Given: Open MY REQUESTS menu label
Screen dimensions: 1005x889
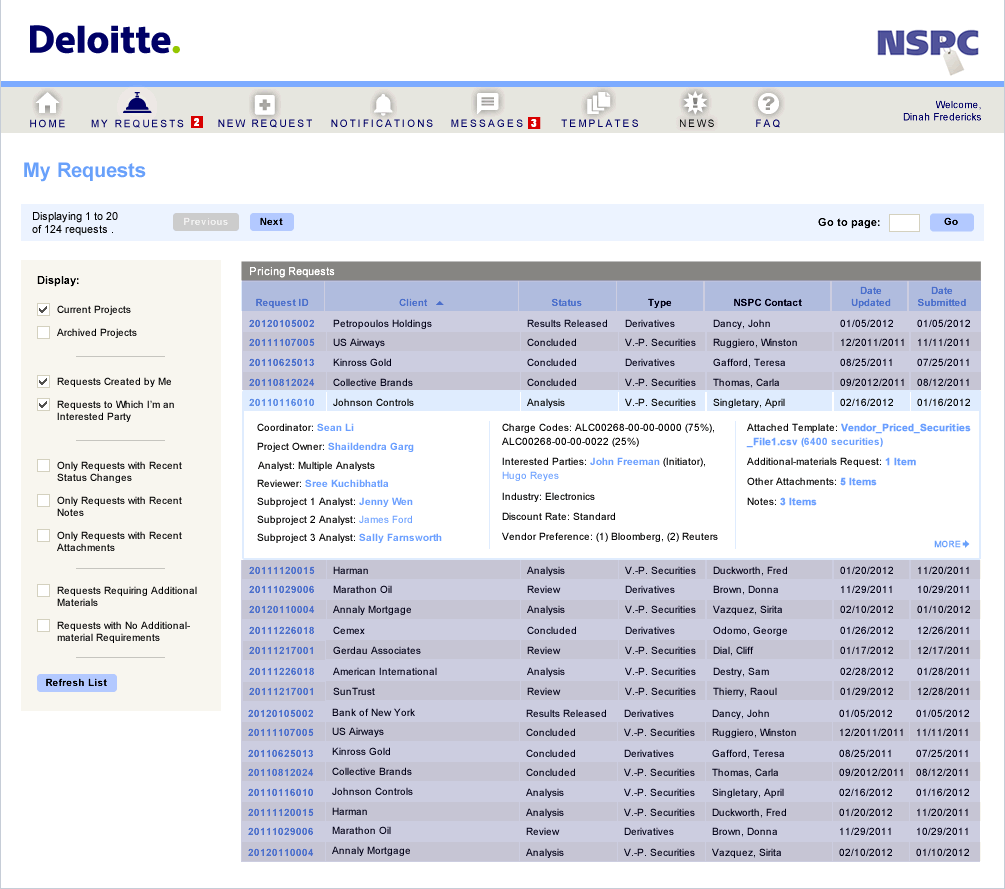Looking at the screenshot, I should coord(138,124).
